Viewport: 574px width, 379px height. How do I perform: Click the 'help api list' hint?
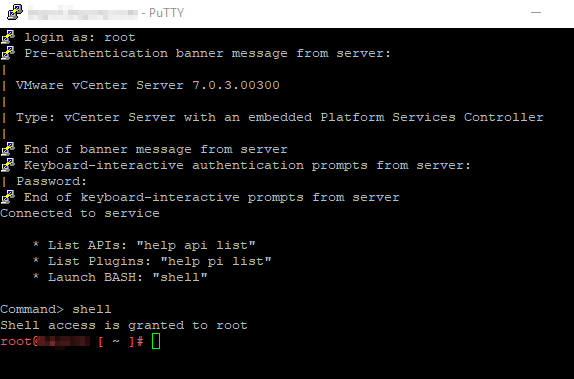coord(196,245)
